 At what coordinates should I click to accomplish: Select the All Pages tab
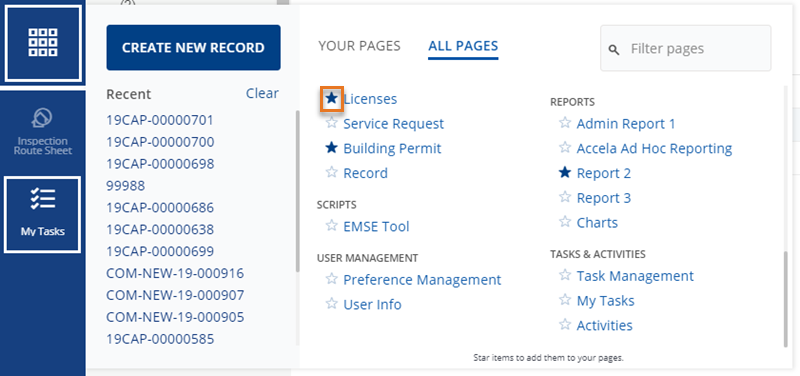point(463,46)
